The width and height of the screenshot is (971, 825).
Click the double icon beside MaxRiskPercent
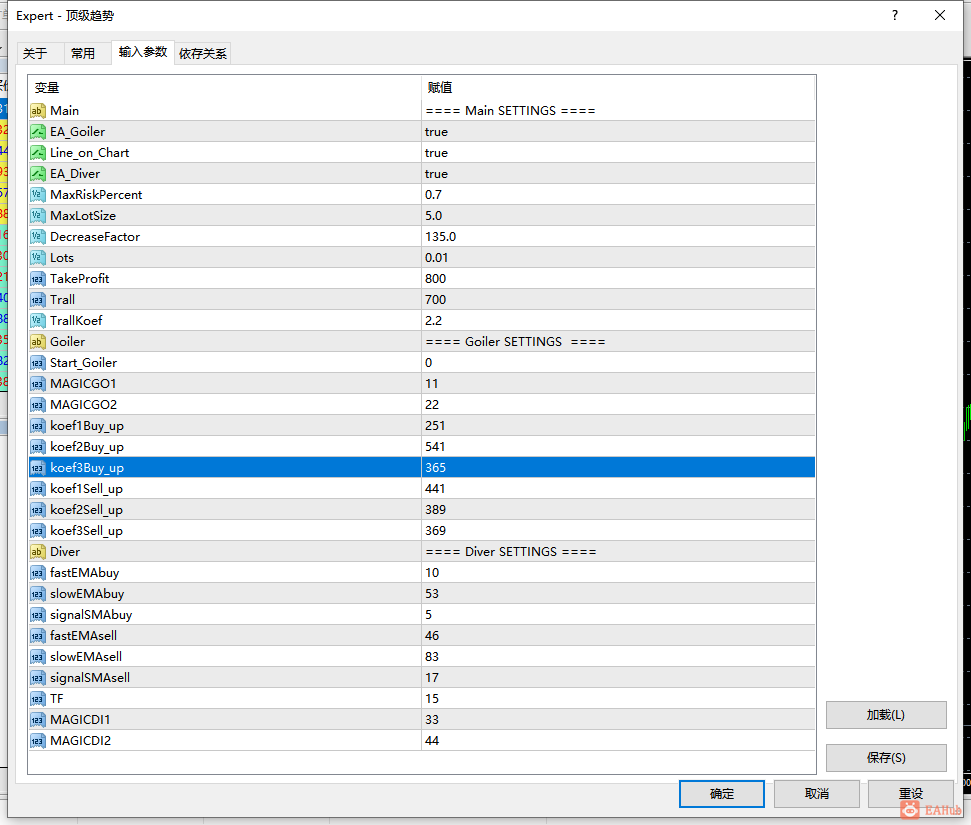tap(38, 195)
